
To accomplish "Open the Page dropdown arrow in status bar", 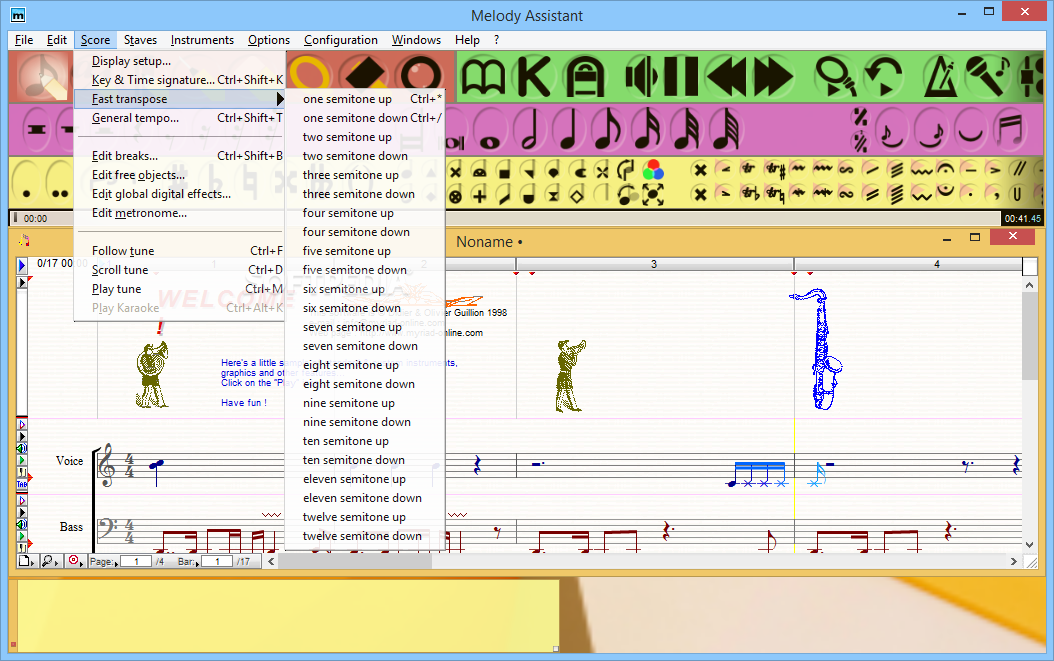I will point(116,563).
